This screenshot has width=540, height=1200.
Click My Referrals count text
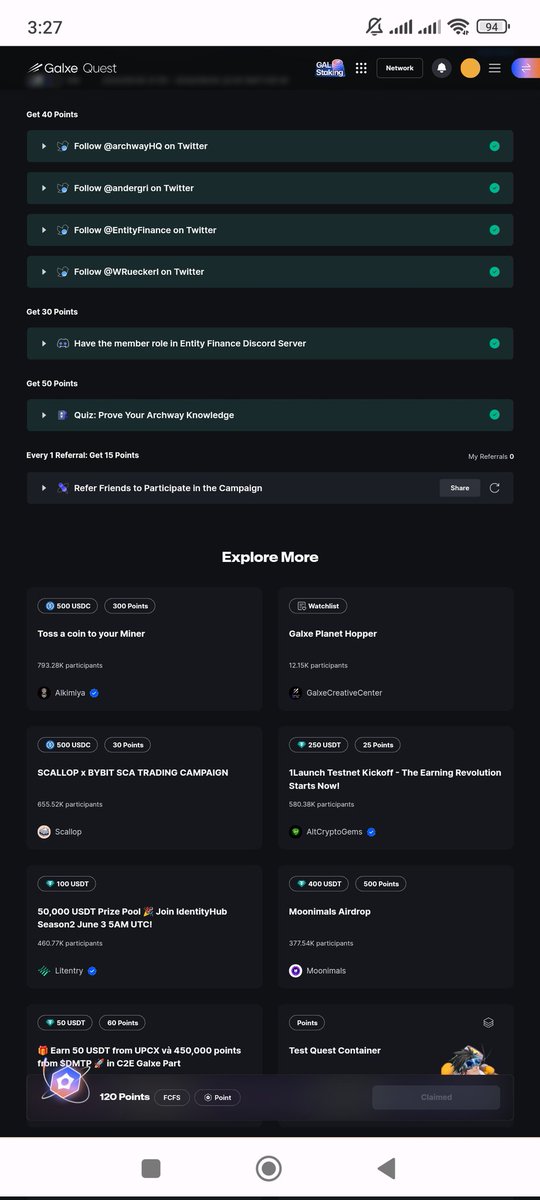(490, 456)
